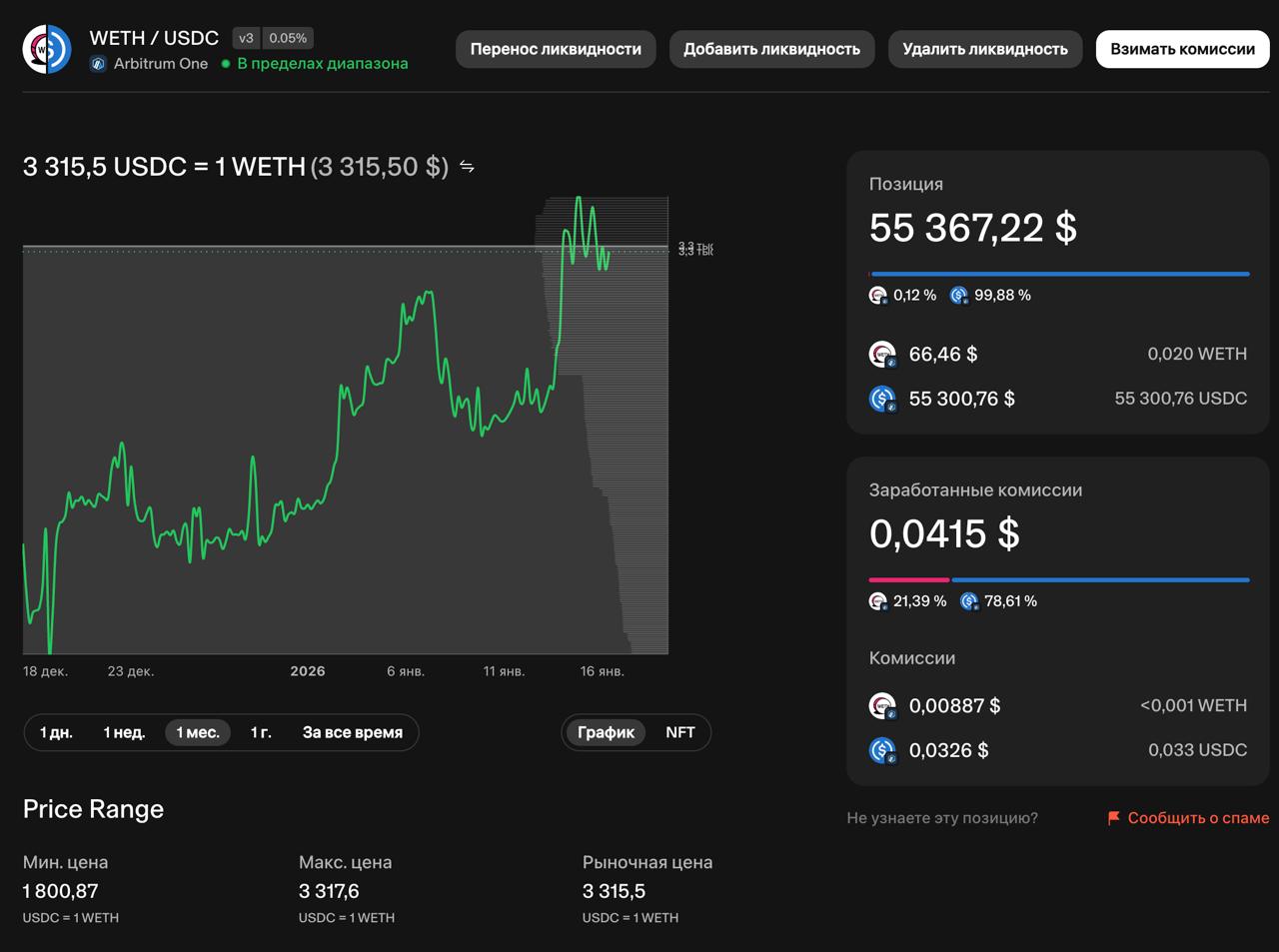Select the График view toggle
The height and width of the screenshot is (952, 1279).
tap(606, 732)
